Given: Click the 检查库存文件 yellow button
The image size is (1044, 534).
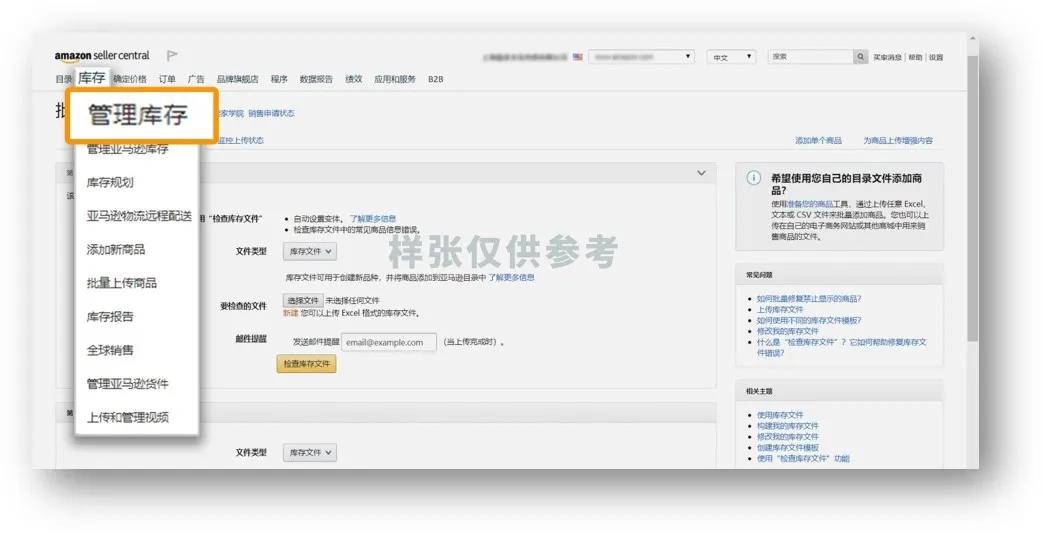Looking at the screenshot, I should 306,364.
